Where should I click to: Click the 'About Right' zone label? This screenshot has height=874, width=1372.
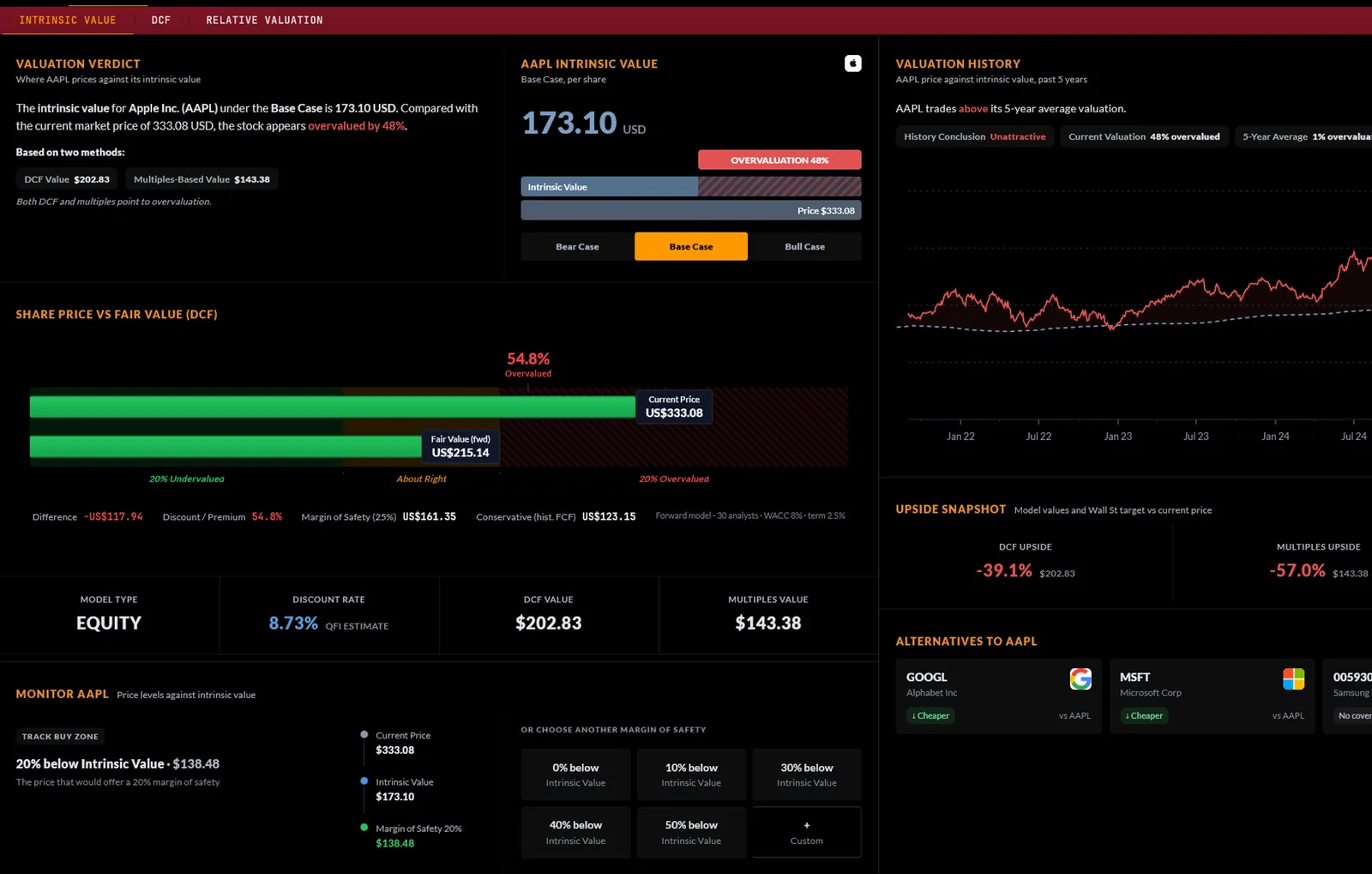click(x=421, y=479)
